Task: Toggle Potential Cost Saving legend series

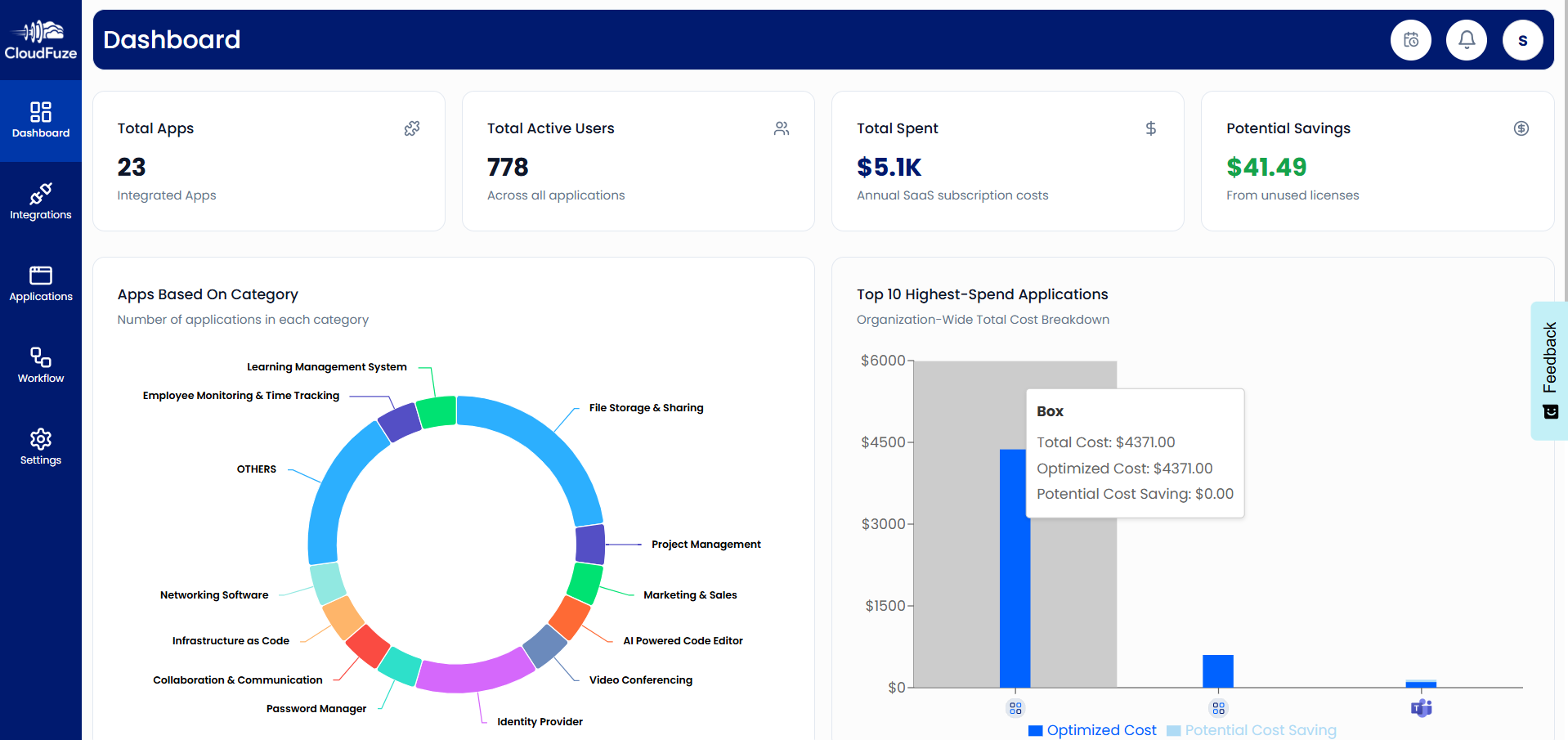Action: (x=1252, y=730)
